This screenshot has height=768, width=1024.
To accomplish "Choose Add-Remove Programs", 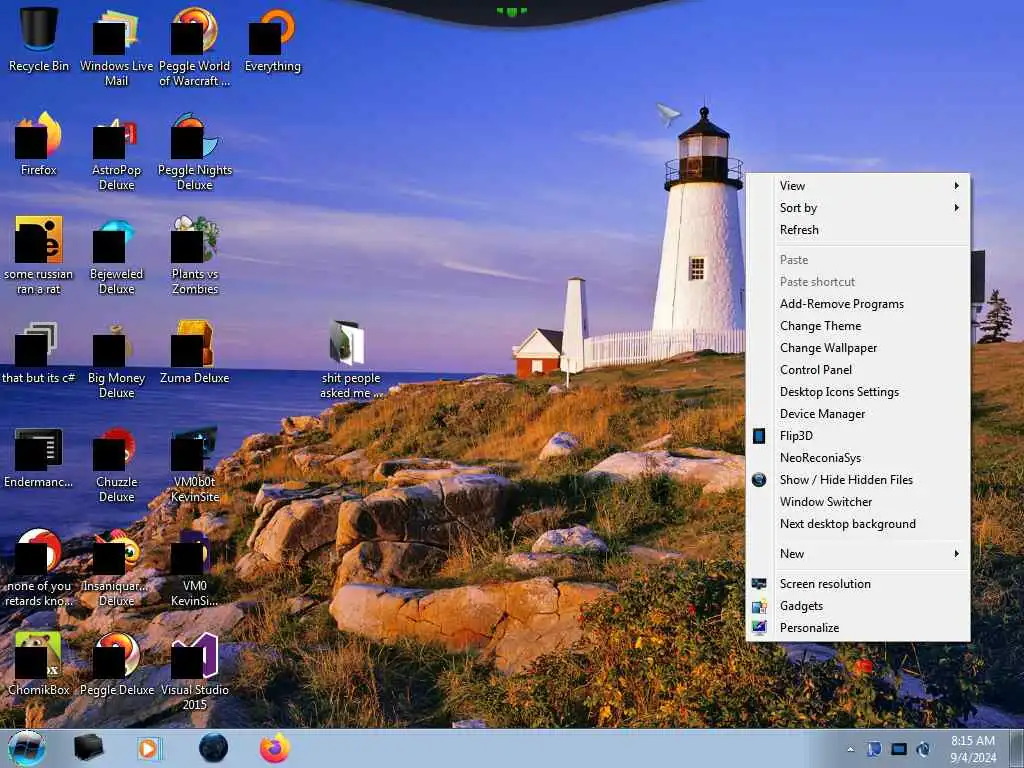I will point(858,304).
